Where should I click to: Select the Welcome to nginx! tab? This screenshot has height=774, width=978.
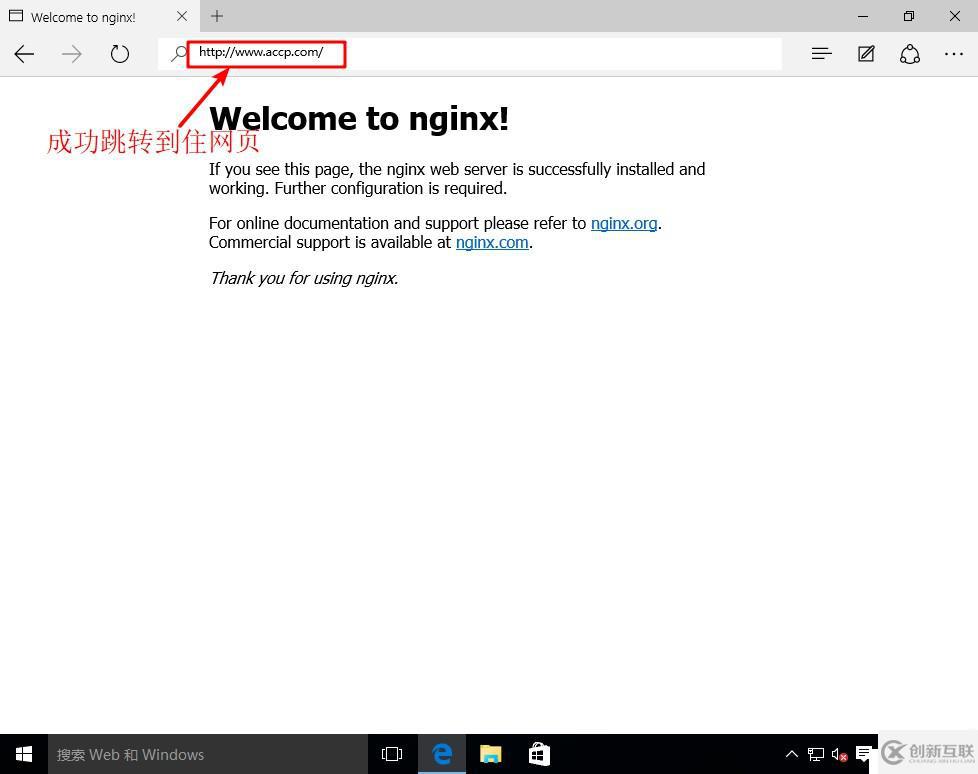click(x=100, y=16)
